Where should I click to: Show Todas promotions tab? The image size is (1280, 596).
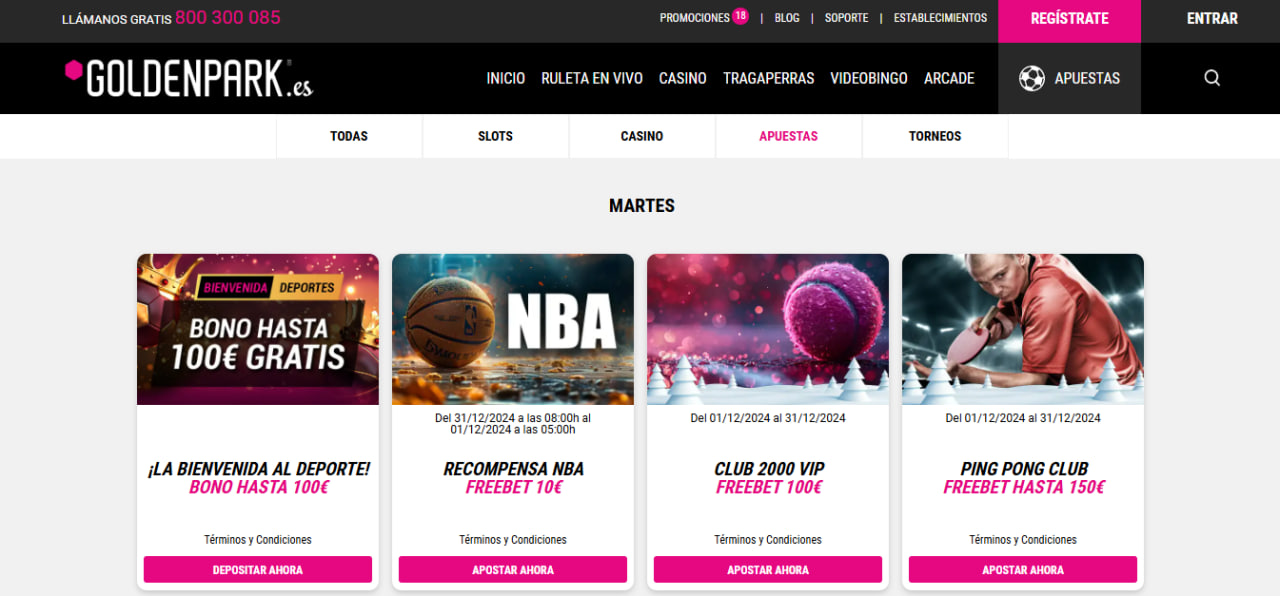(x=349, y=136)
